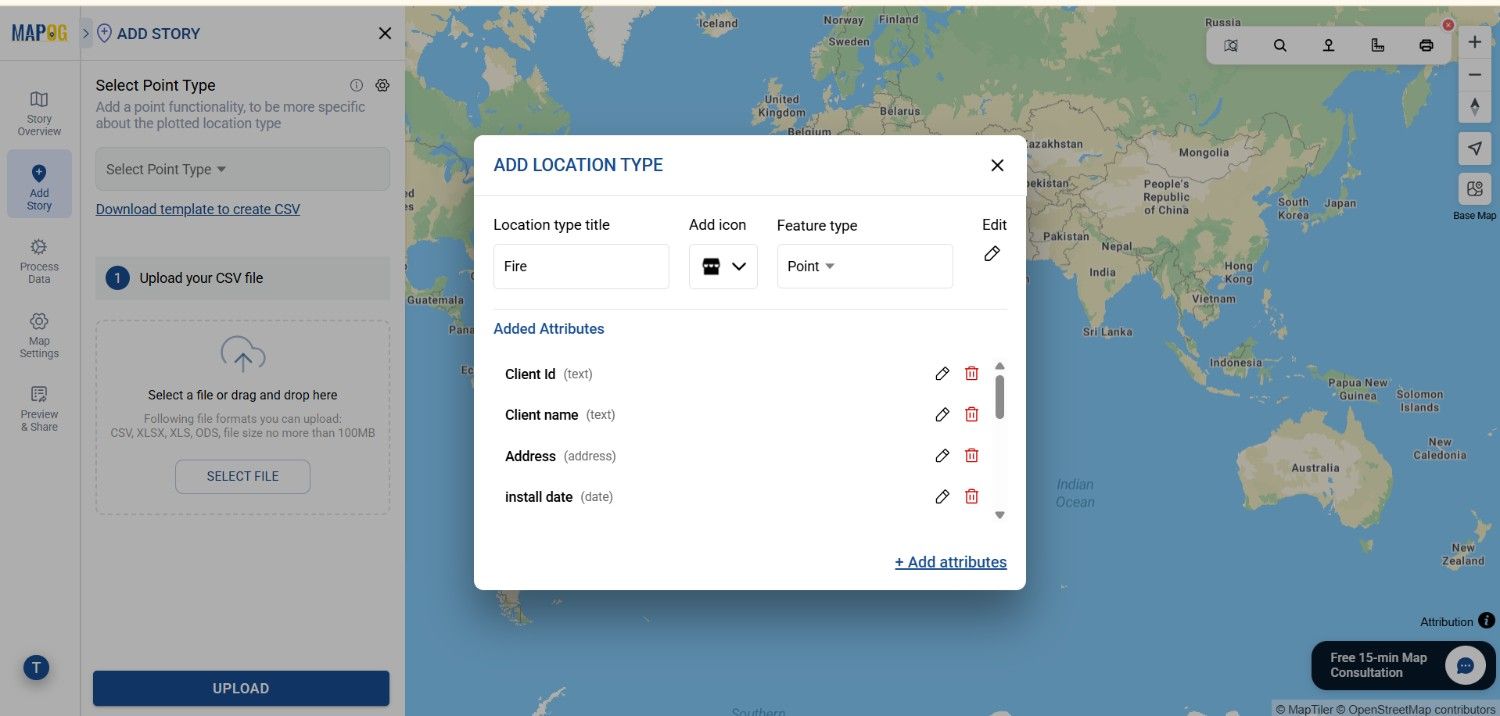Click the measure ruler tool icon
Image resolution: width=1500 pixels, height=716 pixels.
tap(1377, 45)
